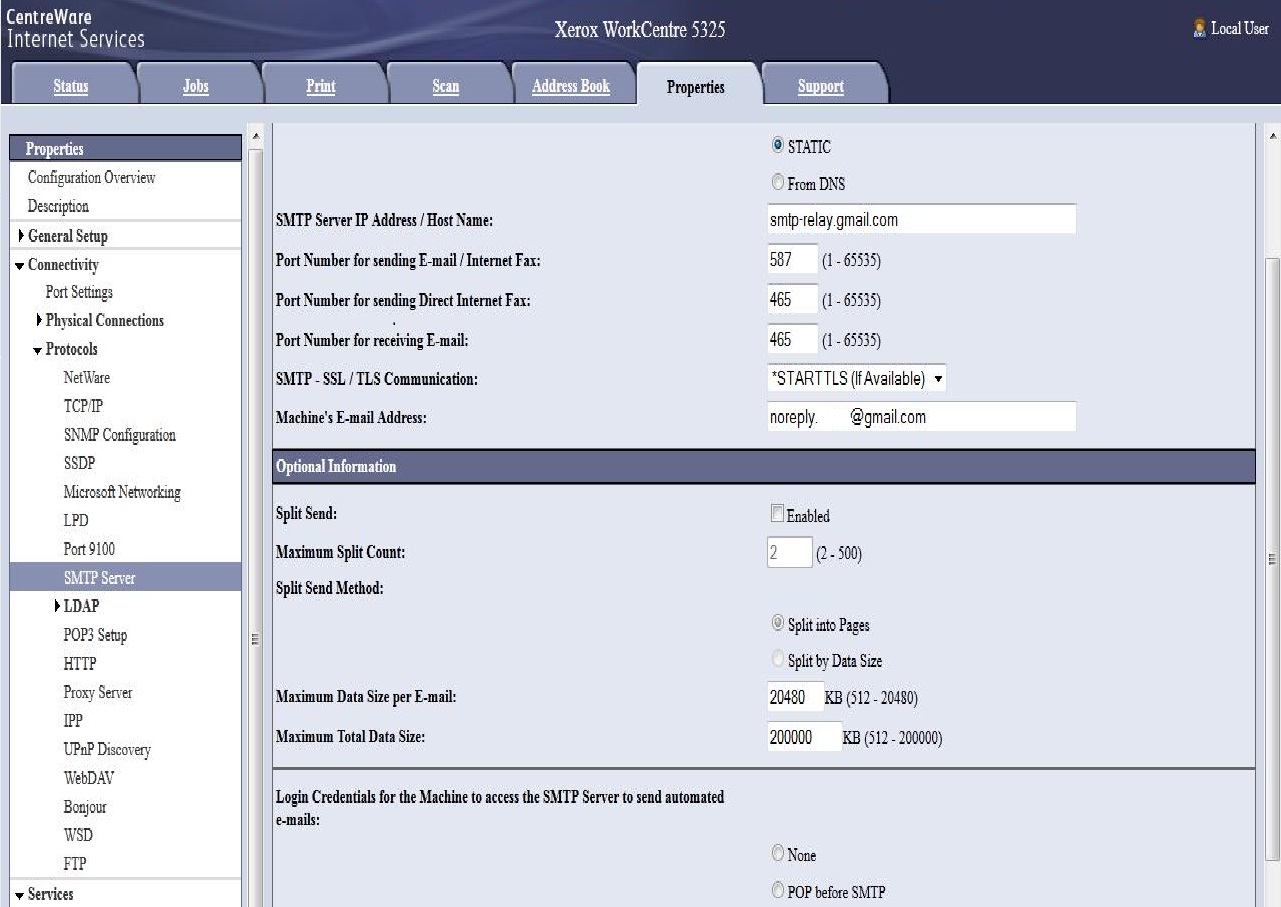The height and width of the screenshot is (907, 1281).
Task: Click the Local User icon
Action: point(1199,29)
